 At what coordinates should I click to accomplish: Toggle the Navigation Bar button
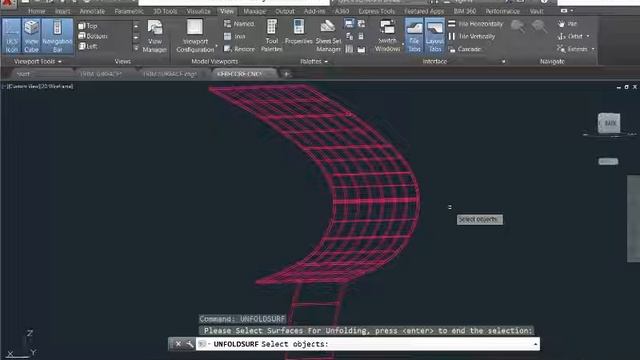pyautogui.click(x=57, y=36)
